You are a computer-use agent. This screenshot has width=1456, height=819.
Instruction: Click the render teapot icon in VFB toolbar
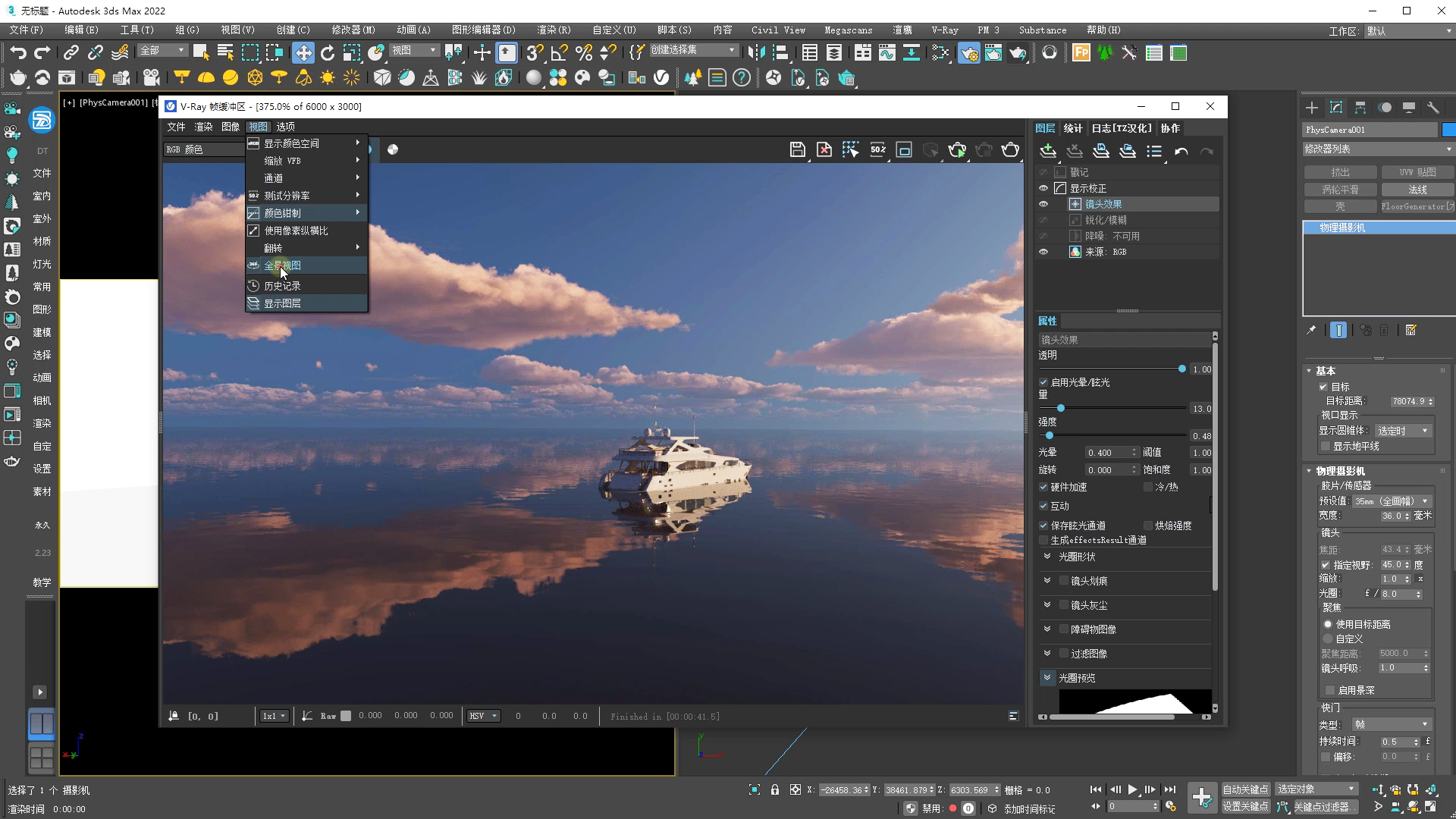(1010, 150)
